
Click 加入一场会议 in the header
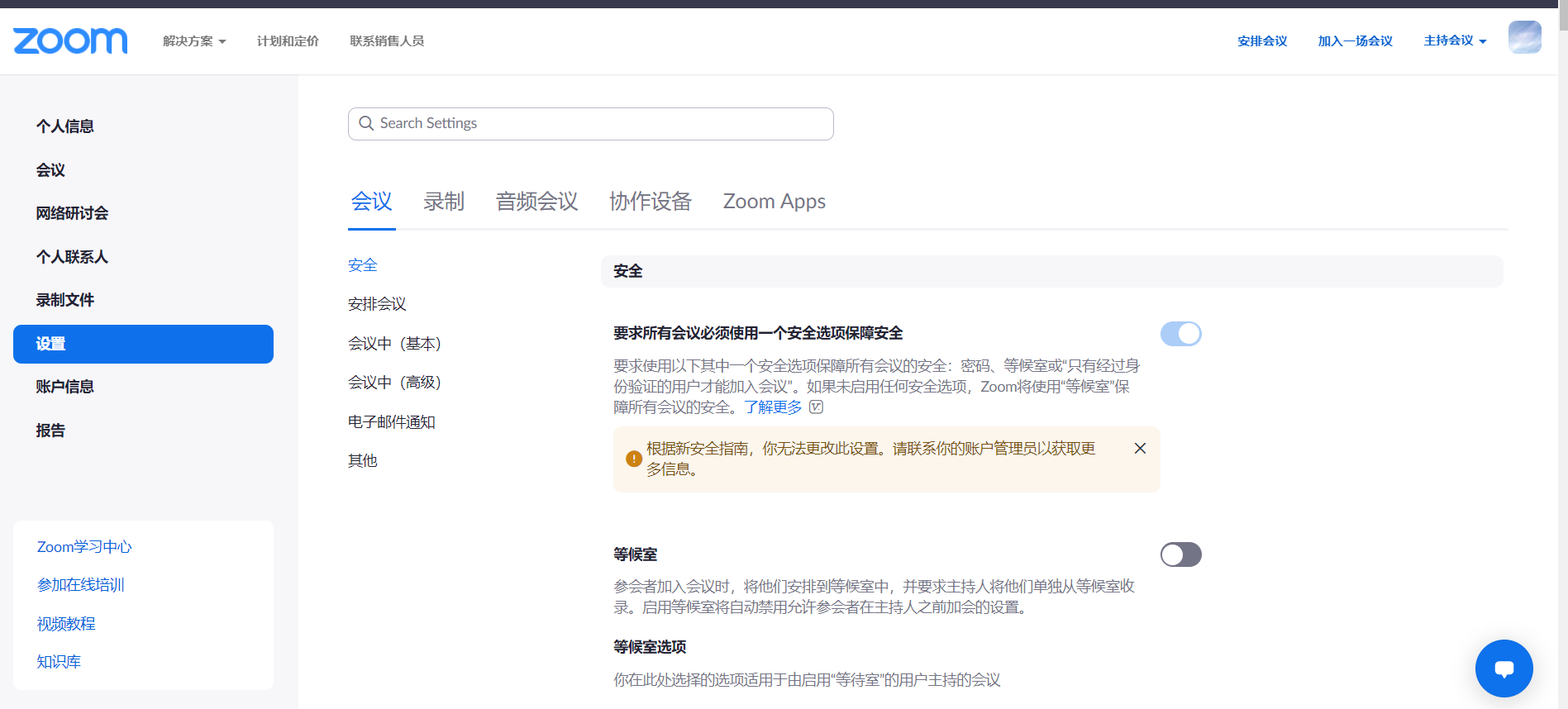coord(1355,40)
